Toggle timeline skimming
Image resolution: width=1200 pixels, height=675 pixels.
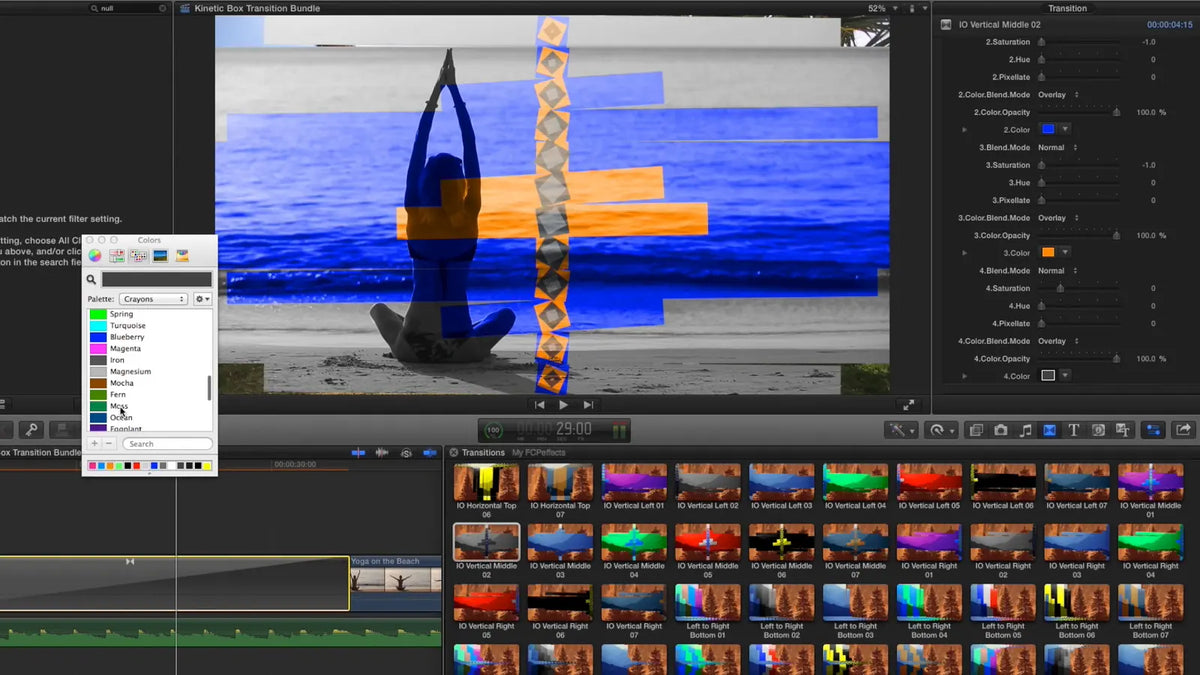[359, 453]
